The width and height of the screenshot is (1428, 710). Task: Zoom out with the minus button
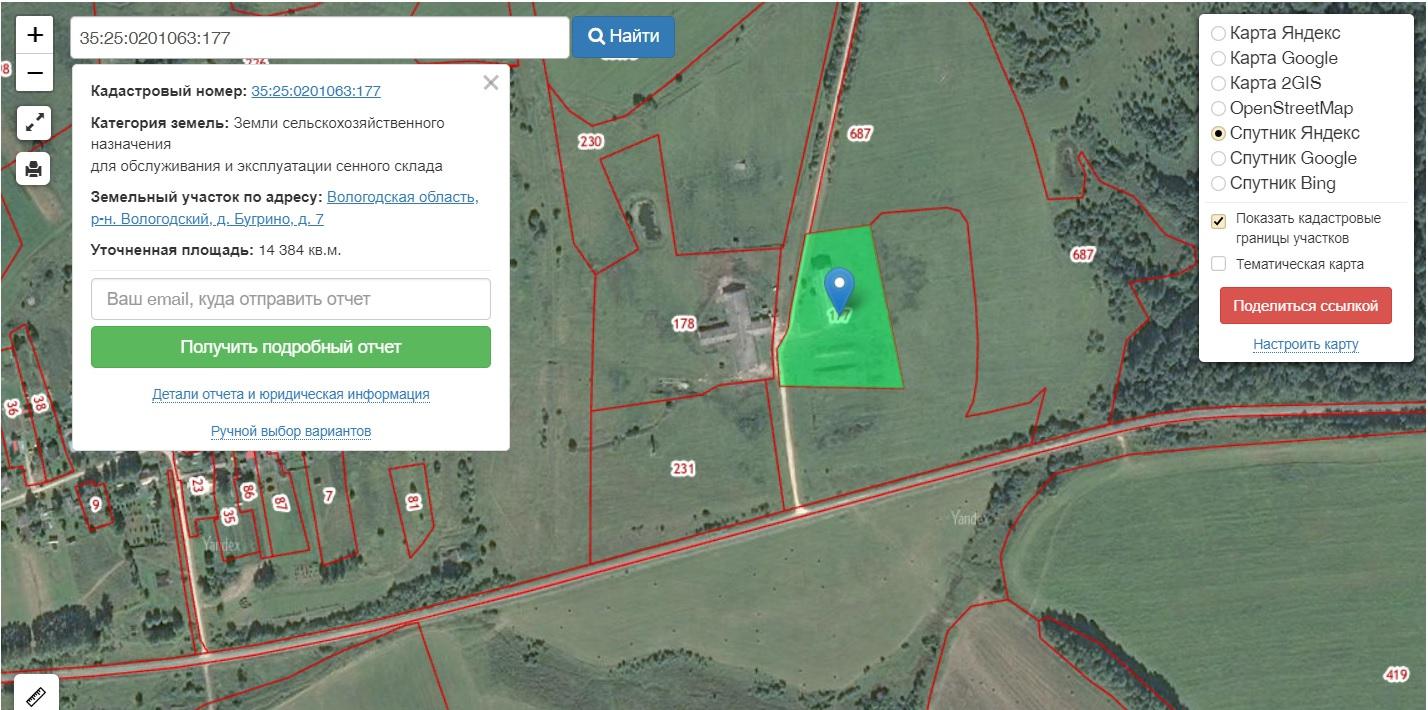point(35,73)
